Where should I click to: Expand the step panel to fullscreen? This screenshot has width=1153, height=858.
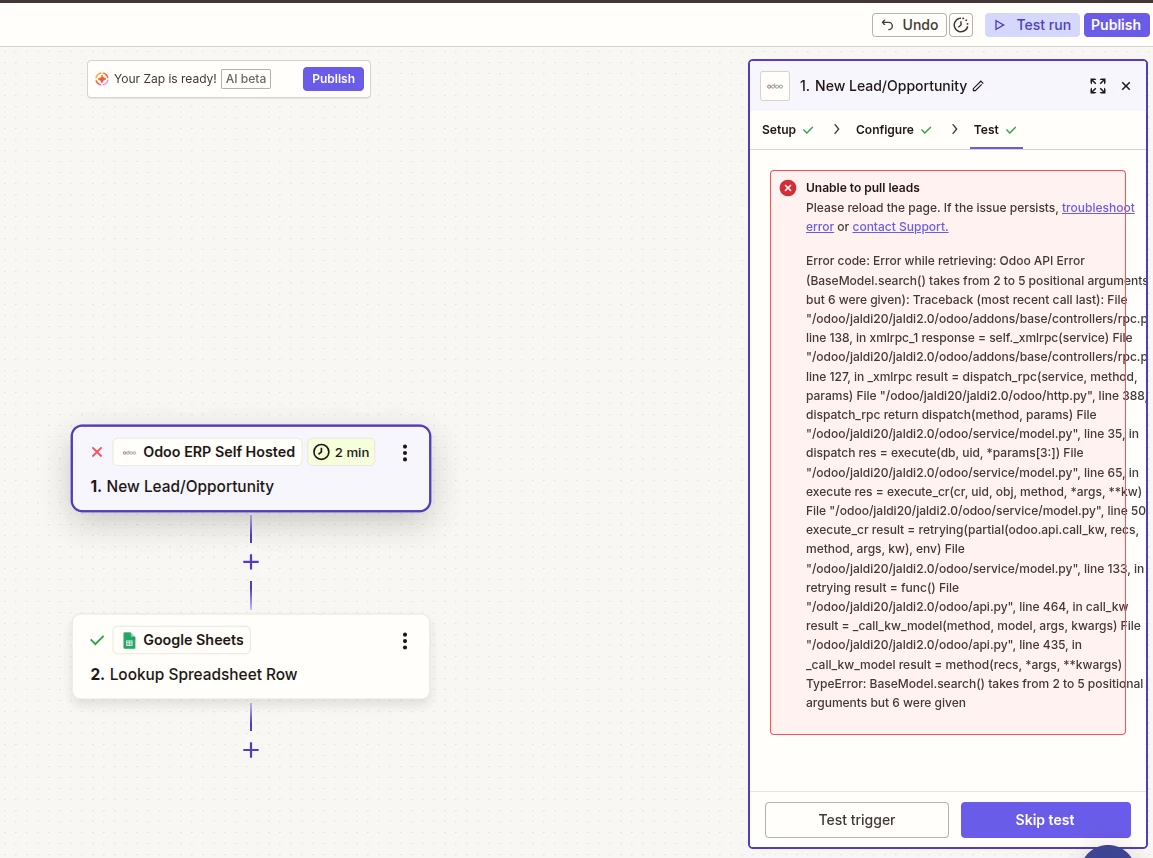coord(1098,86)
